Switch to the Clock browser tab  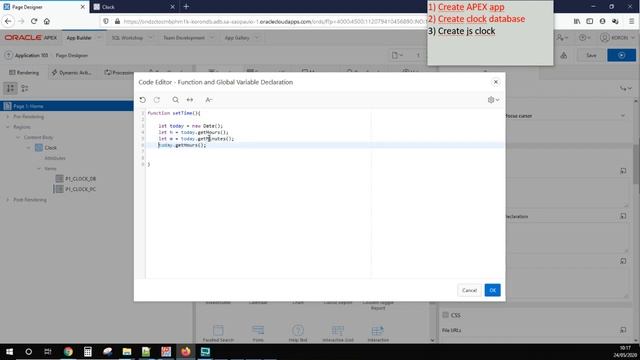[x=133, y=7]
